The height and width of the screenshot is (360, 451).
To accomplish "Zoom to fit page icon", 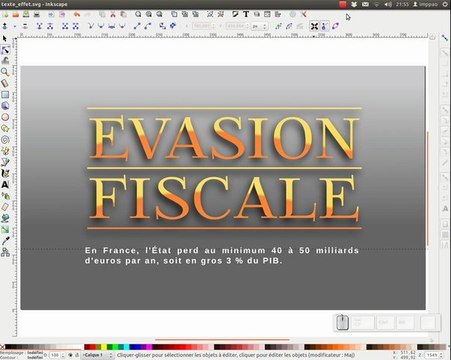I will pyautogui.click(x=159, y=14).
